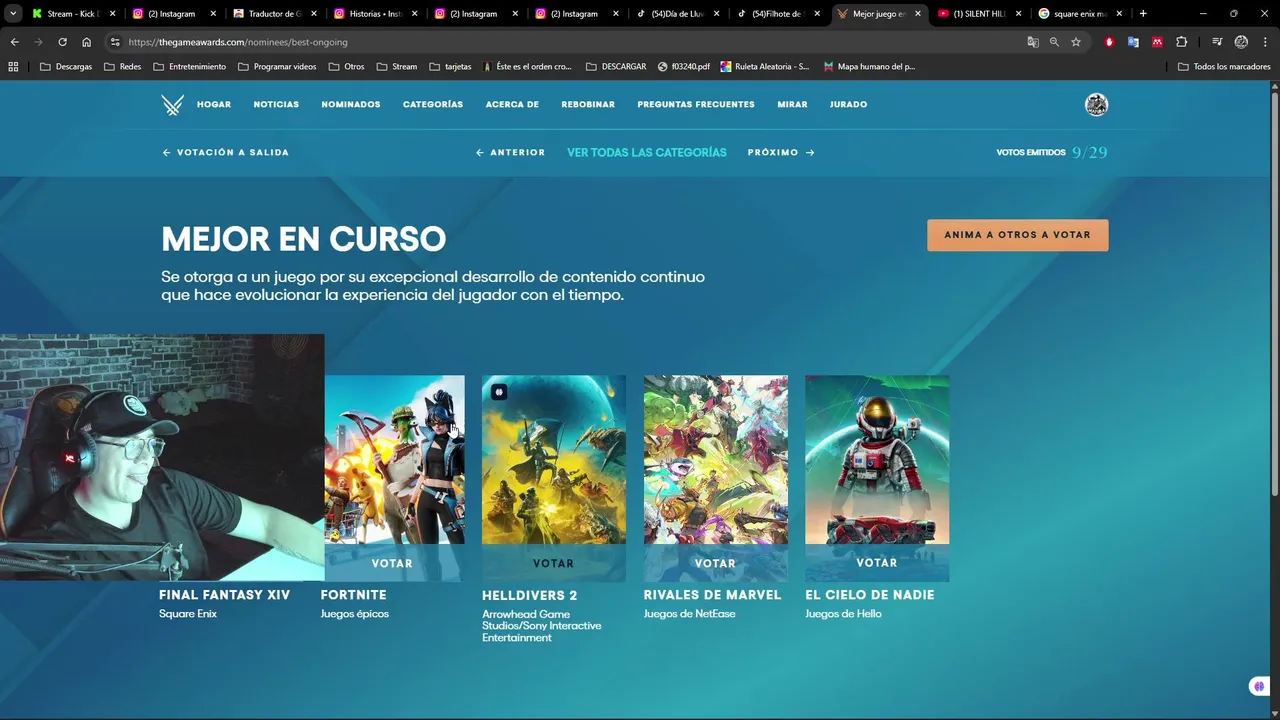1280x720 pixels.
Task: Go to PRÓXIMO category
Action: [x=781, y=153]
